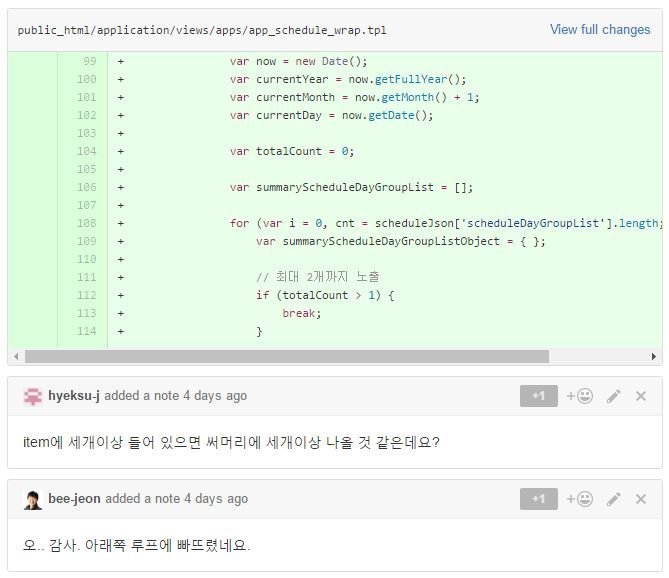Click hyeksu-j's comment text starting with item
Viewport: 669px width, 578px height.
(x=231, y=442)
